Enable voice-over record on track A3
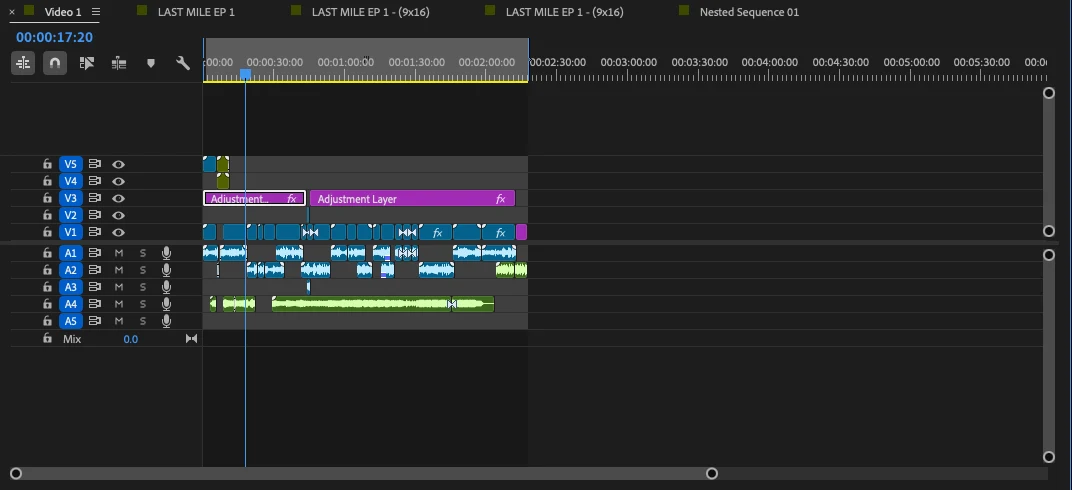 coord(166,287)
